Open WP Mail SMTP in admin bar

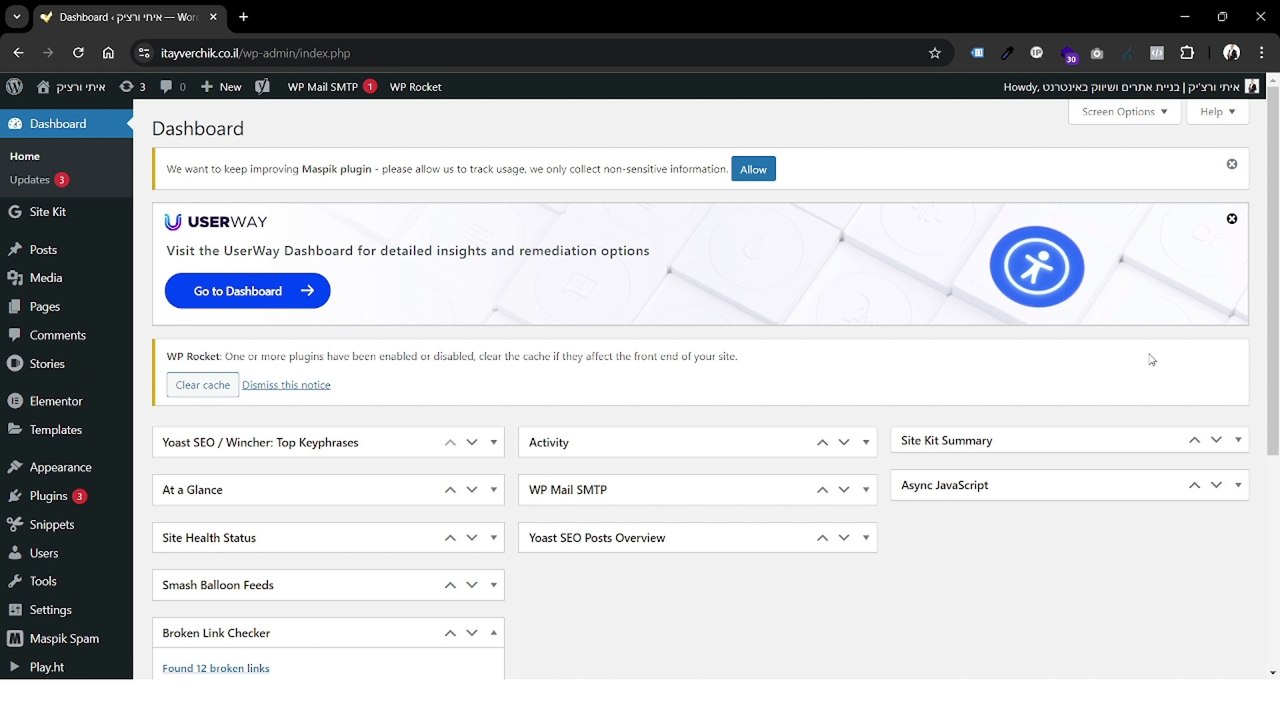coord(332,87)
